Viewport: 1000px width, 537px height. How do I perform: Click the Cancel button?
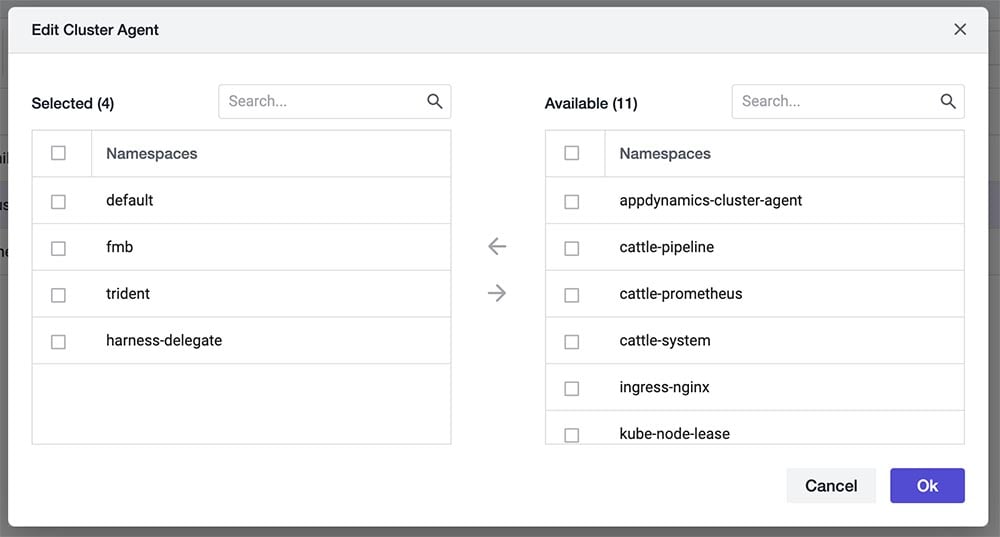point(831,486)
